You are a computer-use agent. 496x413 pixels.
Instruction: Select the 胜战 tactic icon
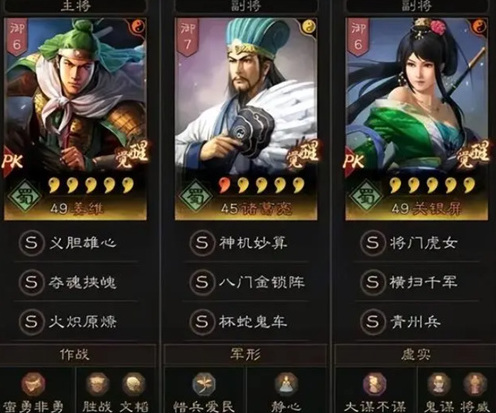click(97, 384)
